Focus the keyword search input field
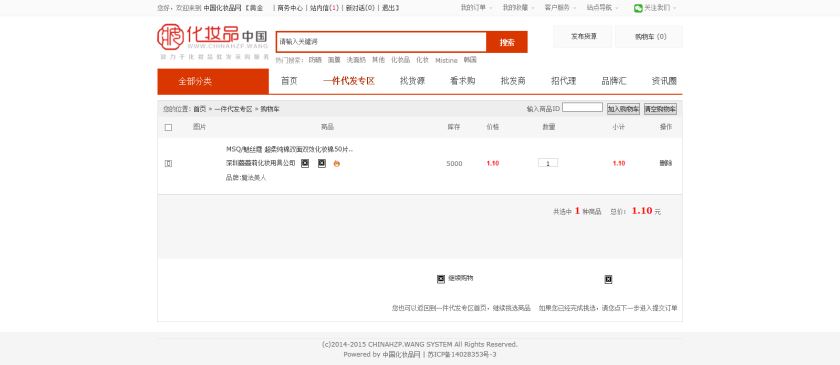Screen dimensions: 840x365 [x=381, y=42]
